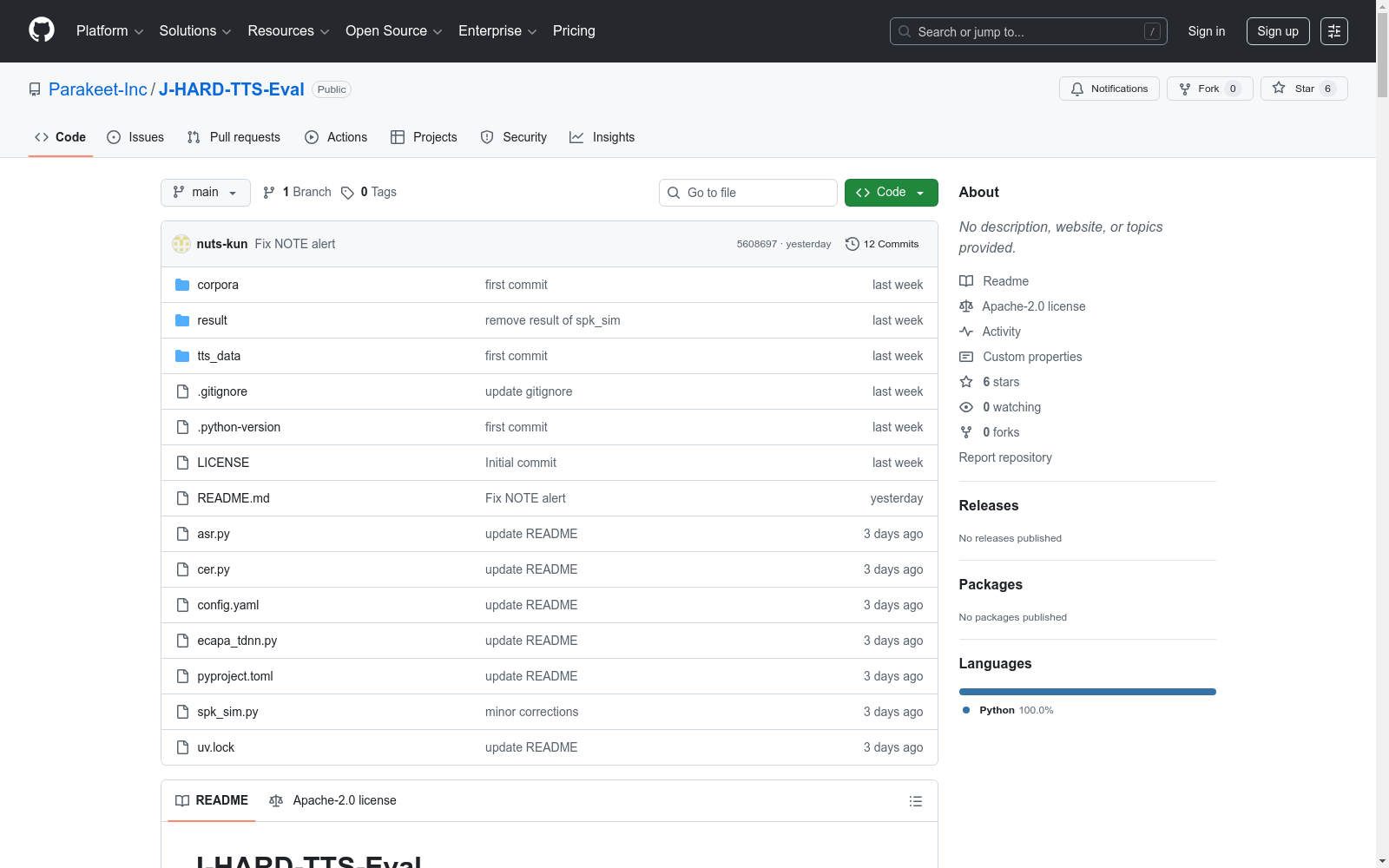Open the cer.py file
1389x868 pixels.
click(x=214, y=569)
